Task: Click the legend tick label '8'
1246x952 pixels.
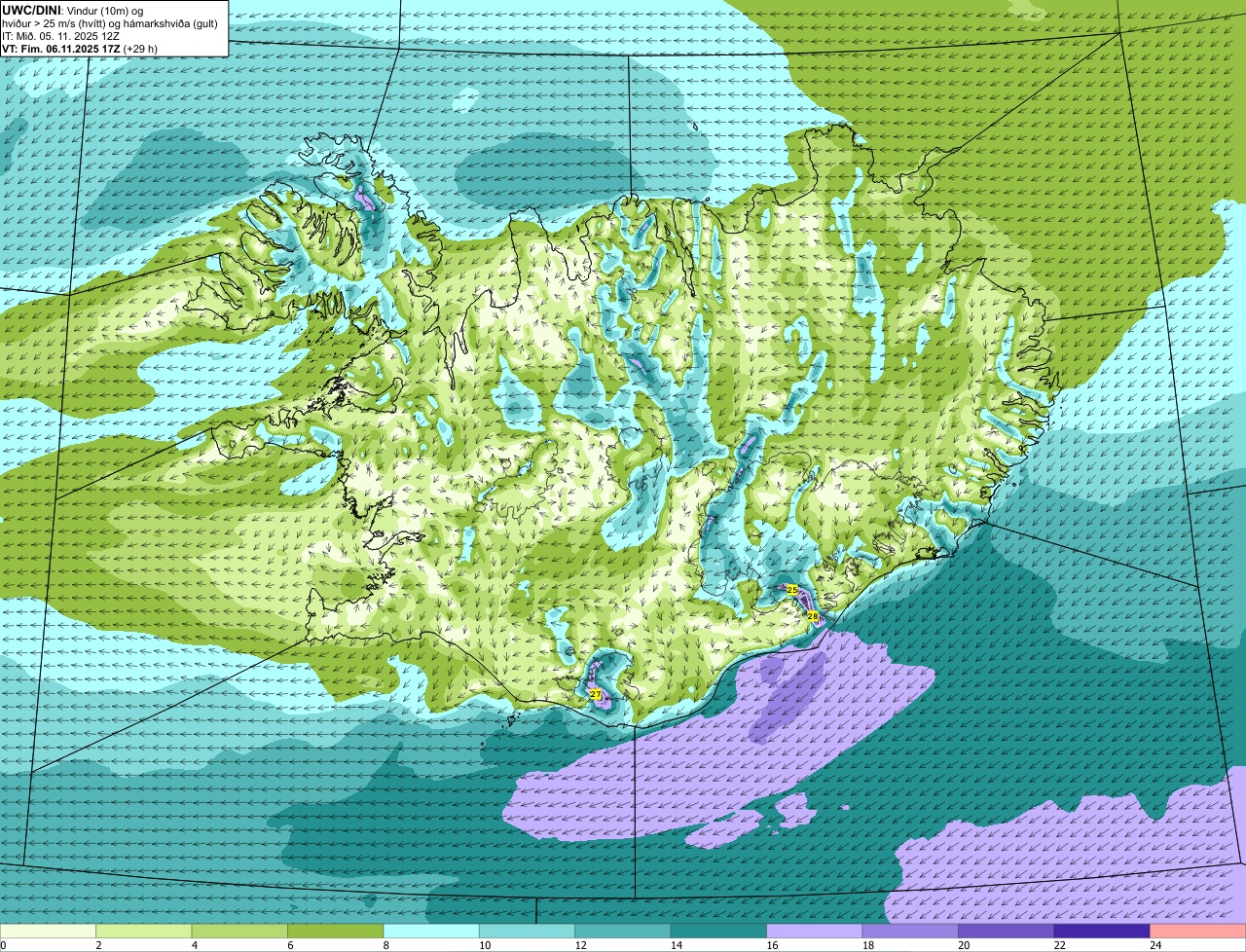Action: [x=385, y=945]
